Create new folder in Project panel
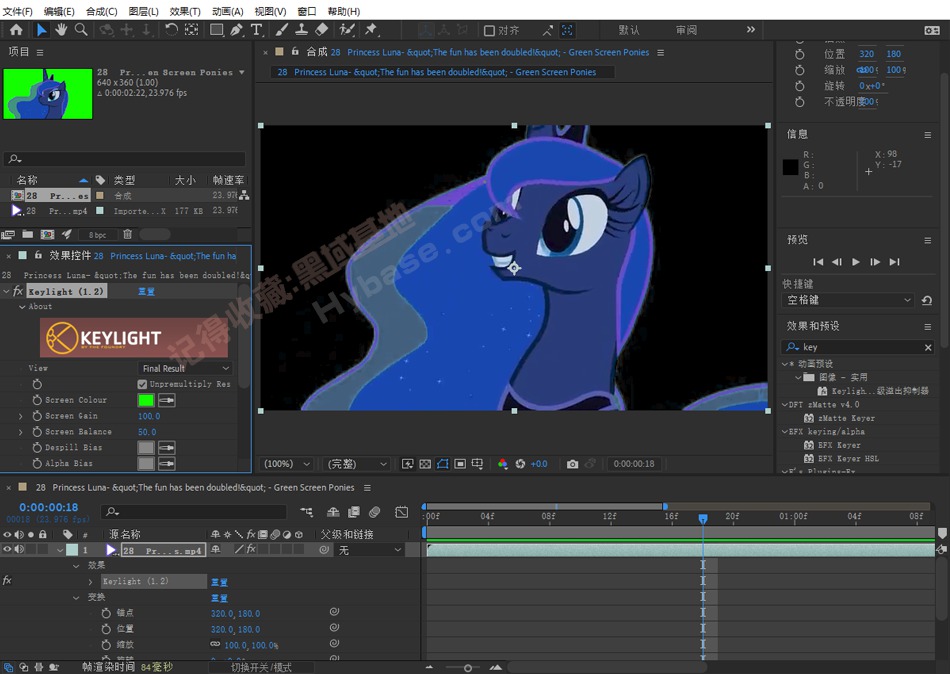950x674 pixels. coord(28,234)
